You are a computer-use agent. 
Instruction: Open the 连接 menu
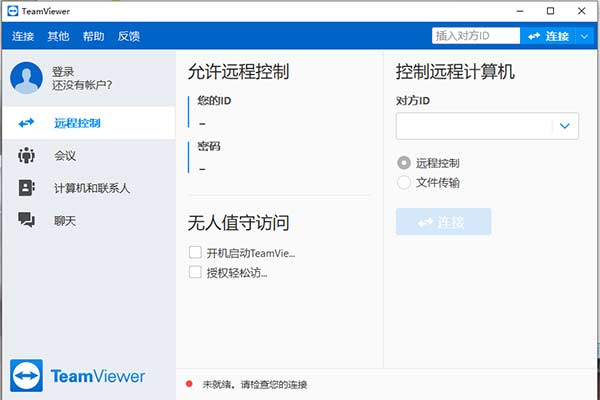click(x=23, y=36)
